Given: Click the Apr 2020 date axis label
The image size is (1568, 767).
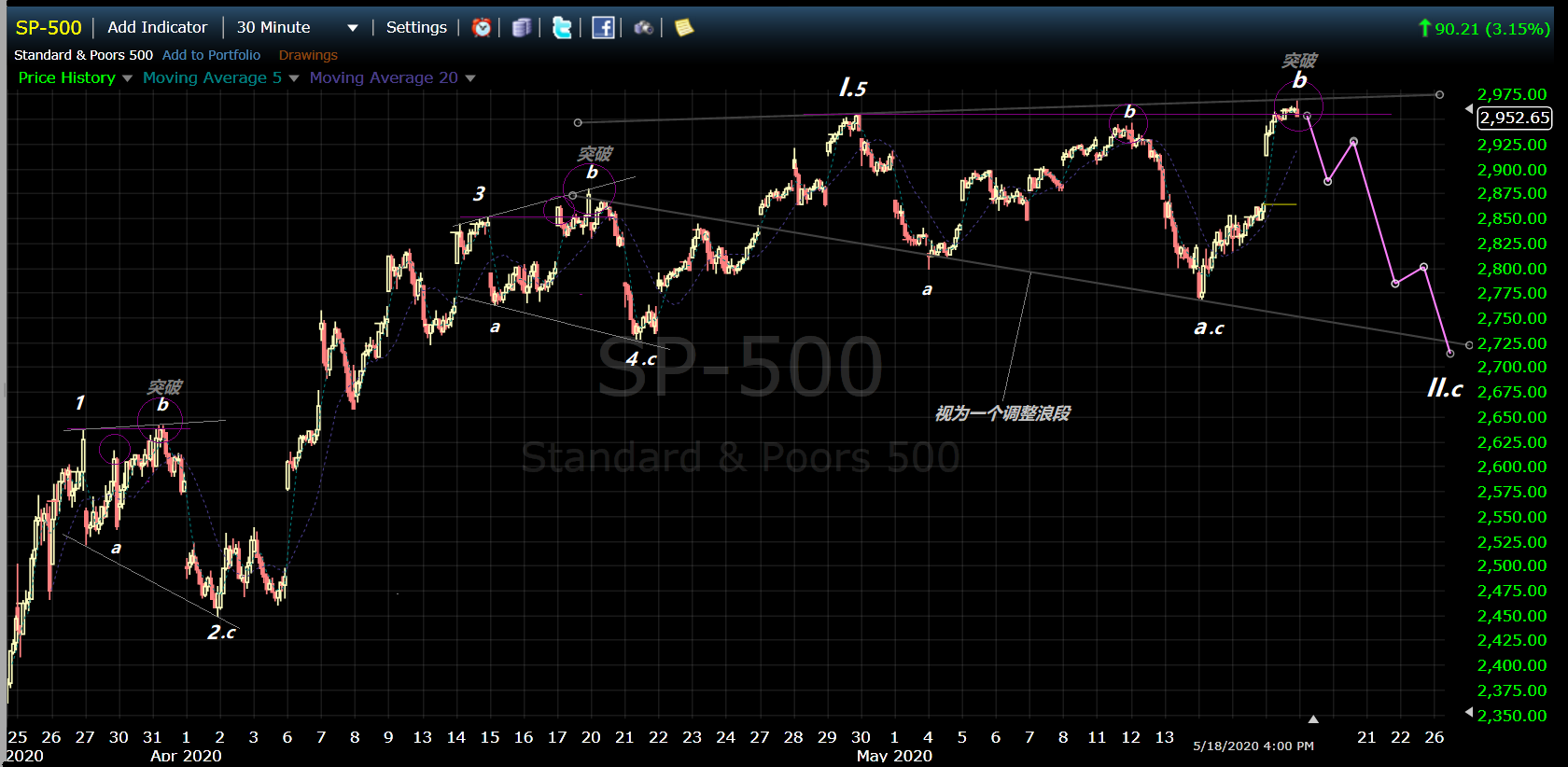Looking at the screenshot, I should point(186,756).
